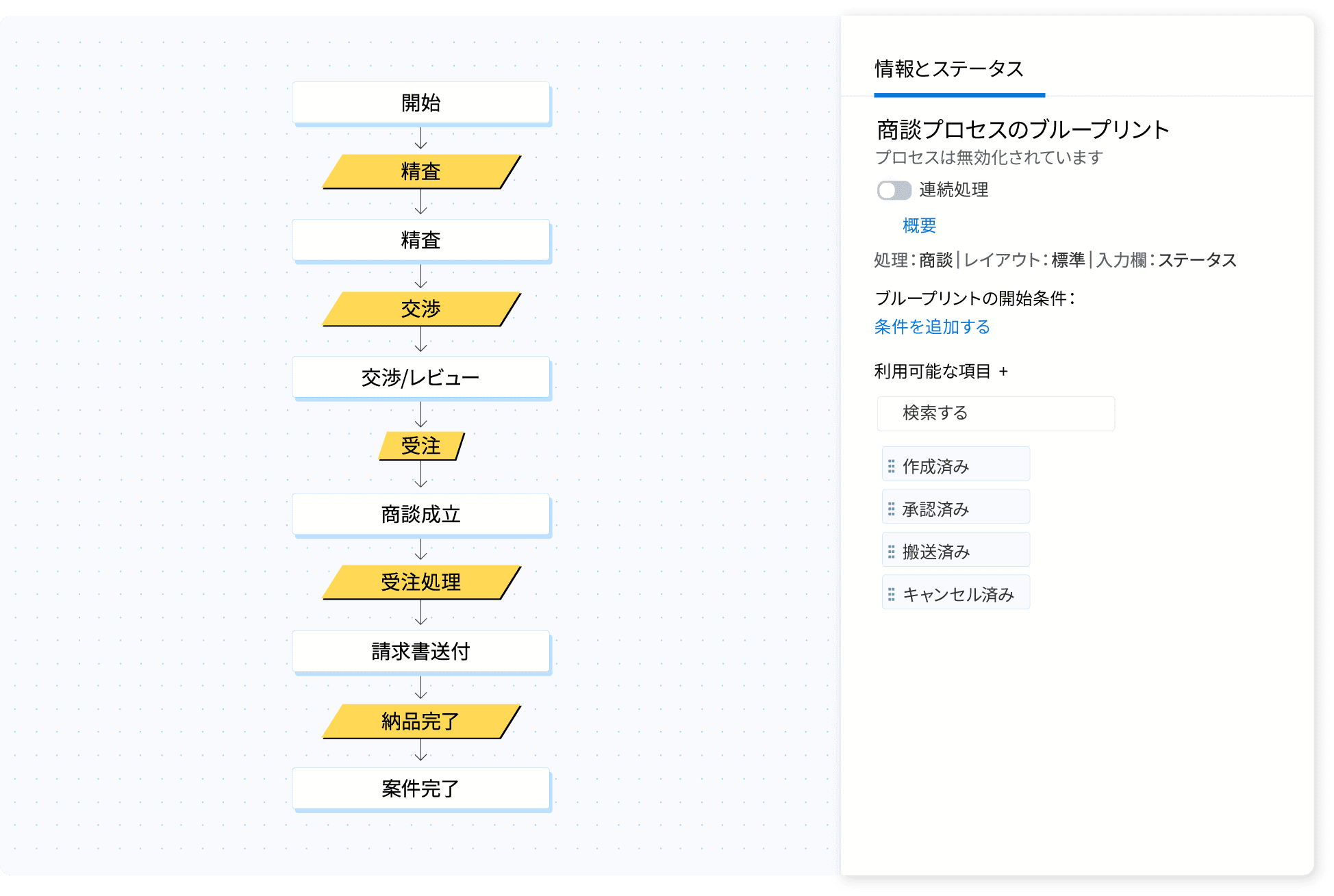Click the drag handle on 承認済み
Image resolution: width=1334 pixels, height=896 pixels.
[x=891, y=509]
